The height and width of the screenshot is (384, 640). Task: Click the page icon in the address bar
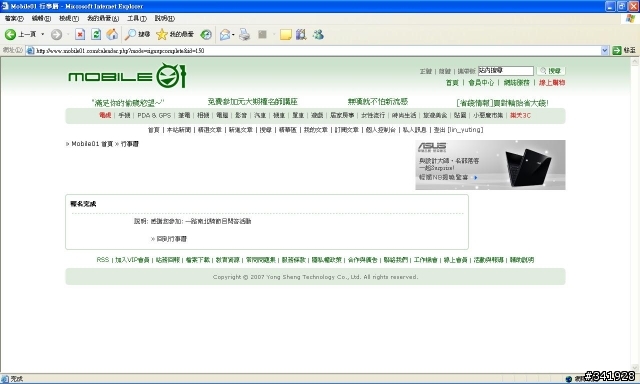(x=30, y=51)
